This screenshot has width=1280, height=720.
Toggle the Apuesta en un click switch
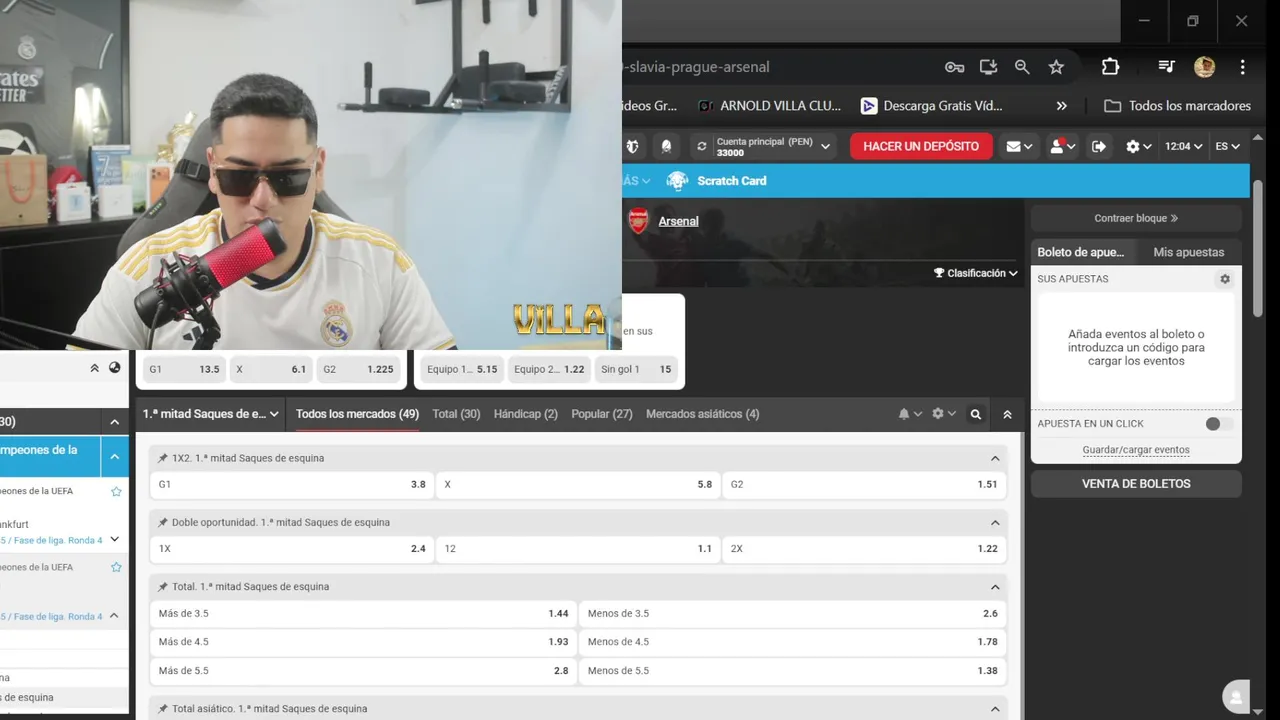[x=1218, y=424]
